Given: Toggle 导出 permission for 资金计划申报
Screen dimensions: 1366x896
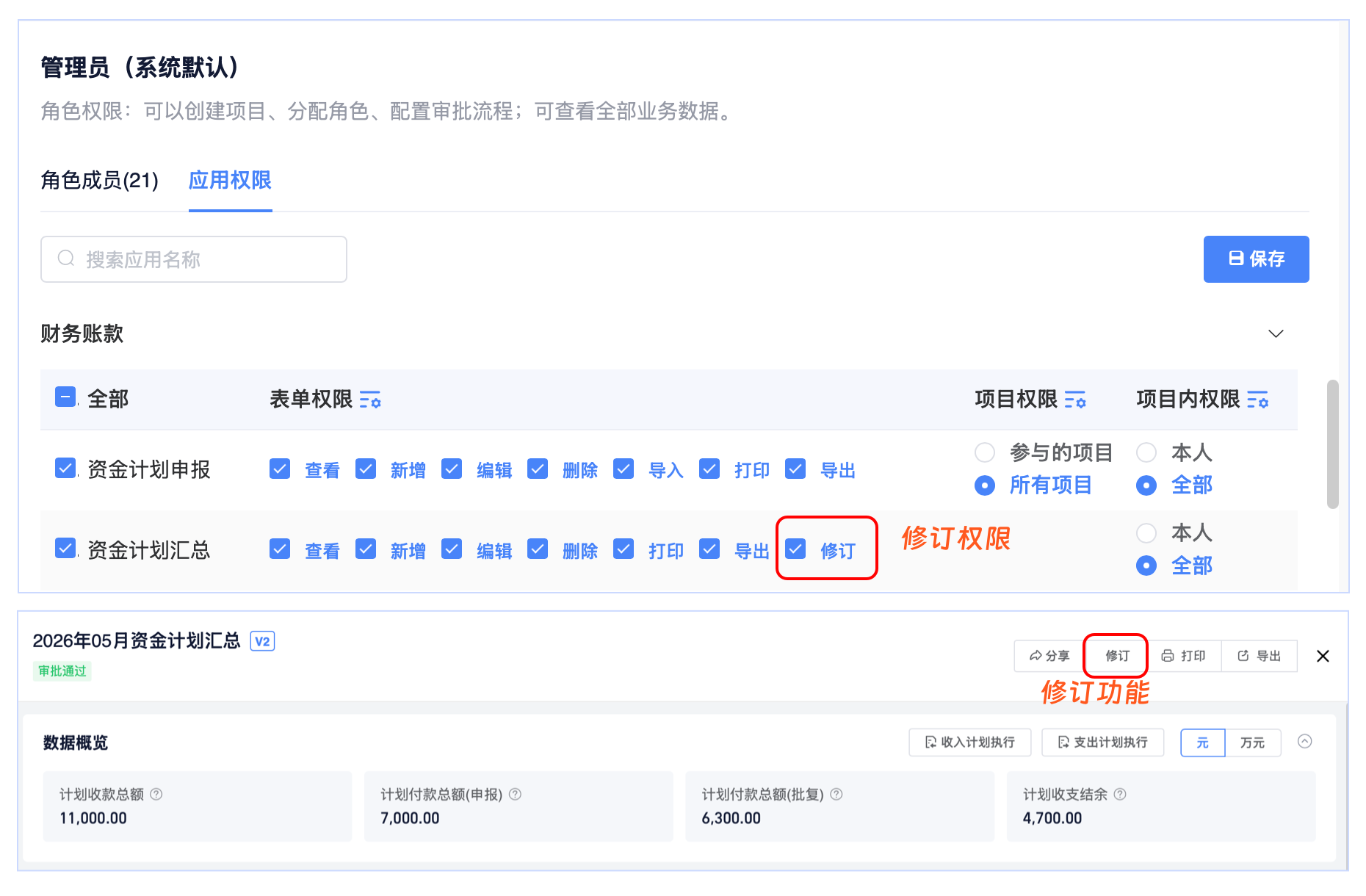Looking at the screenshot, I should (x=795, y=469).
